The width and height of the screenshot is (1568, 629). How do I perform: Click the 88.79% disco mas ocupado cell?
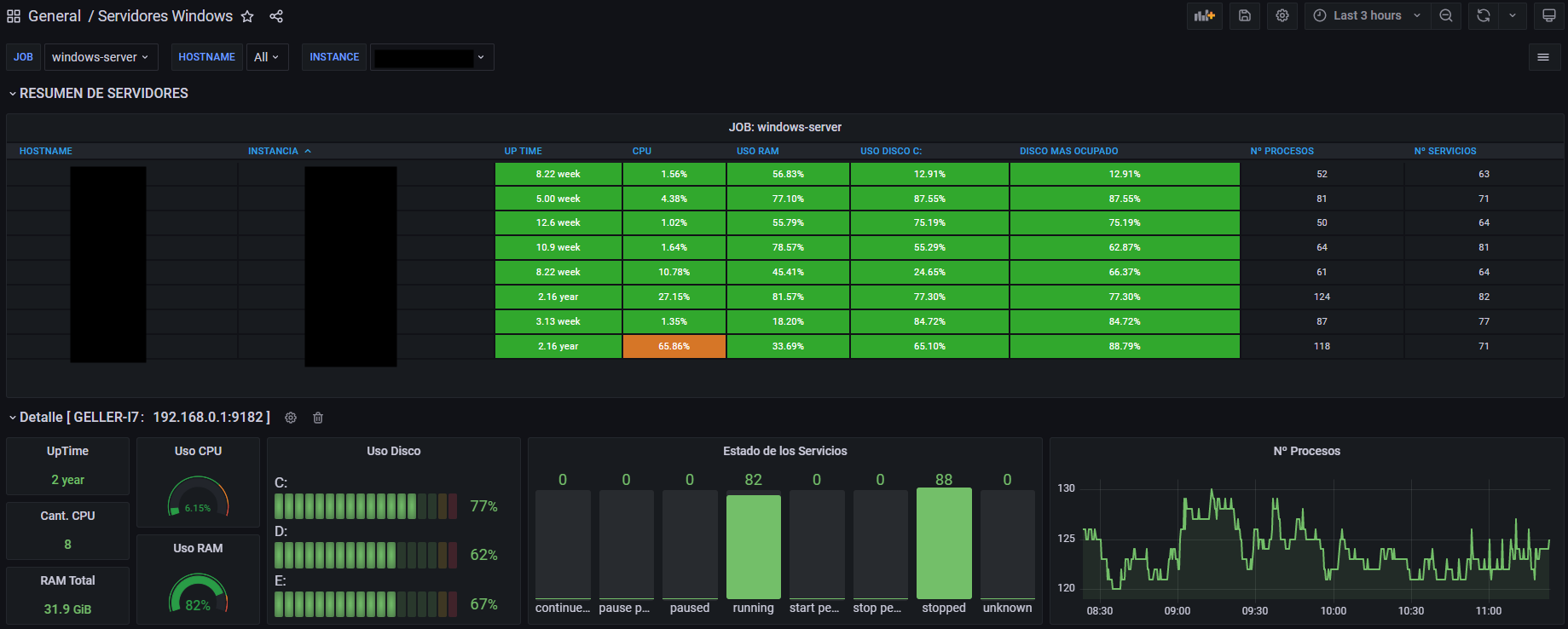1125,346
